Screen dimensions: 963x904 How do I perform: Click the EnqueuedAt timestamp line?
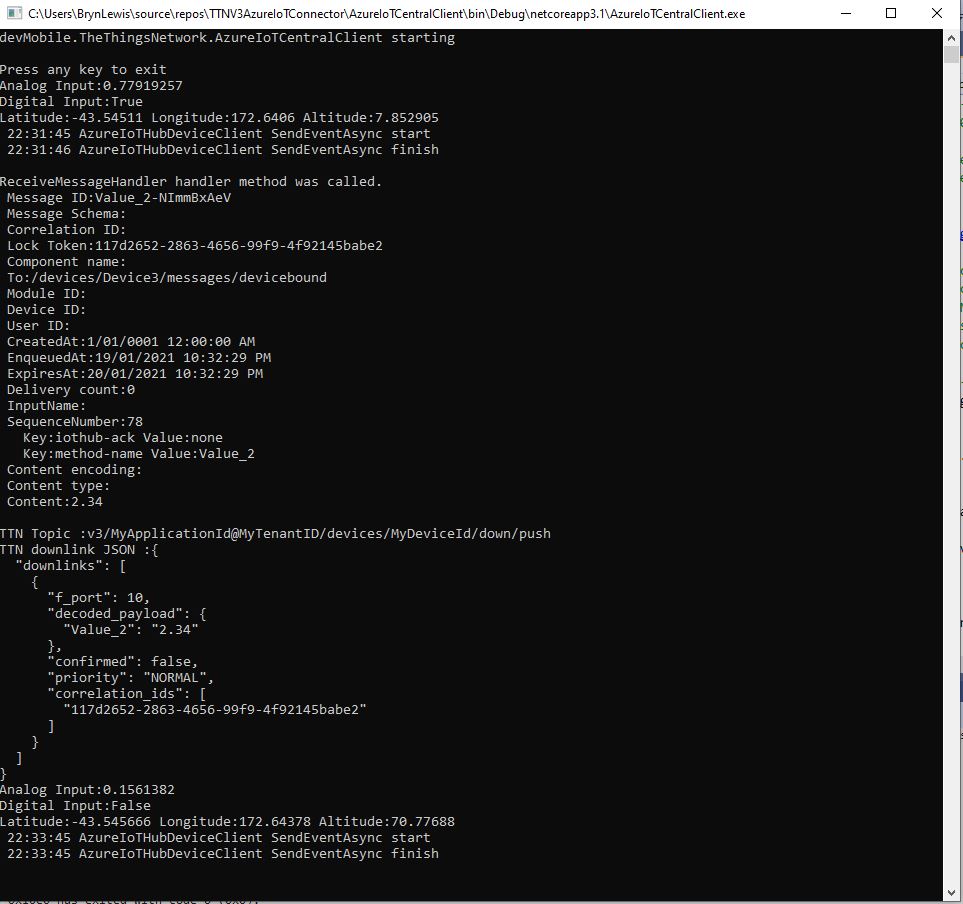coord(138,358)
